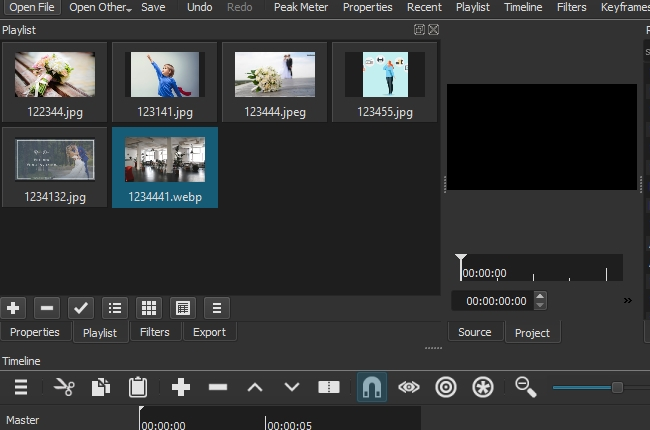
Task: Toggle ripple all tracks asterisk icon
Action: point(483,387)
